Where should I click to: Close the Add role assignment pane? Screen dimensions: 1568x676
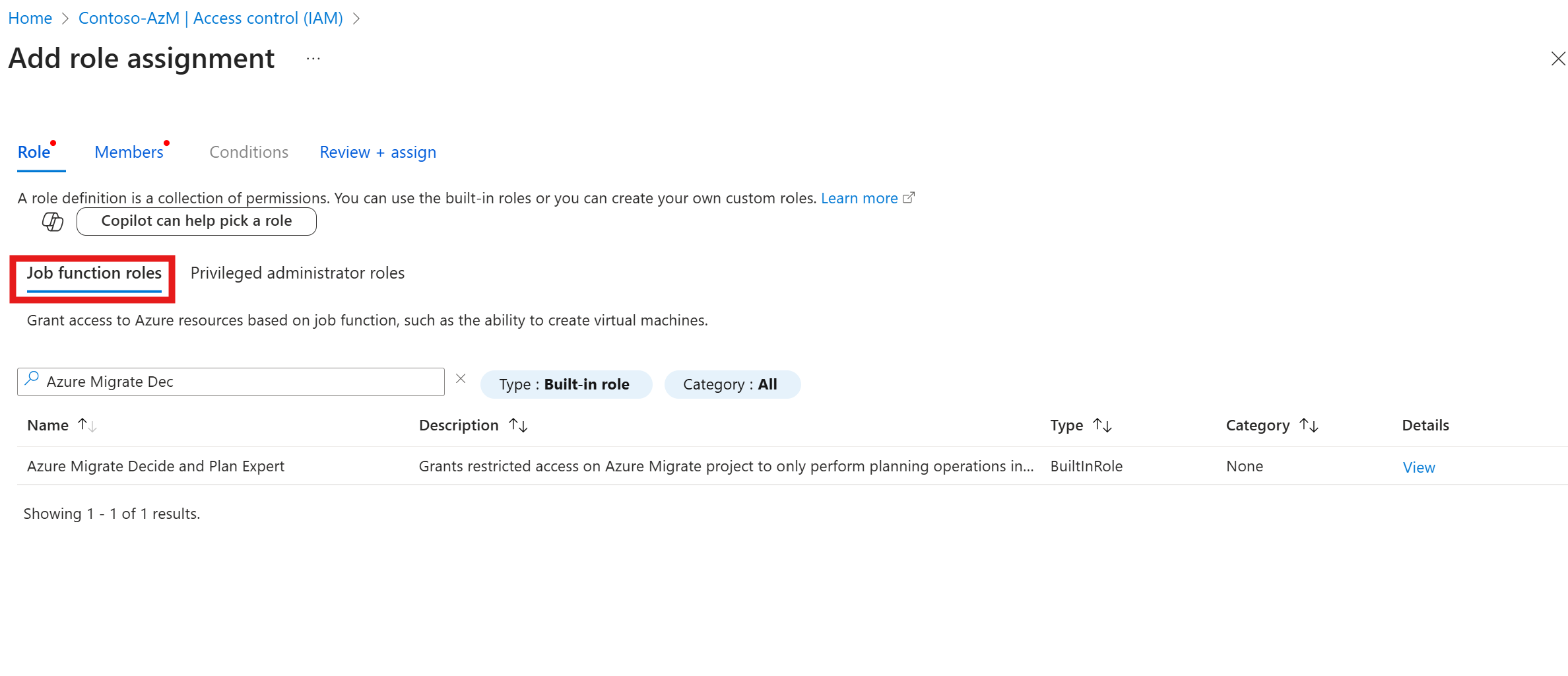click(x=1557, y=59)
